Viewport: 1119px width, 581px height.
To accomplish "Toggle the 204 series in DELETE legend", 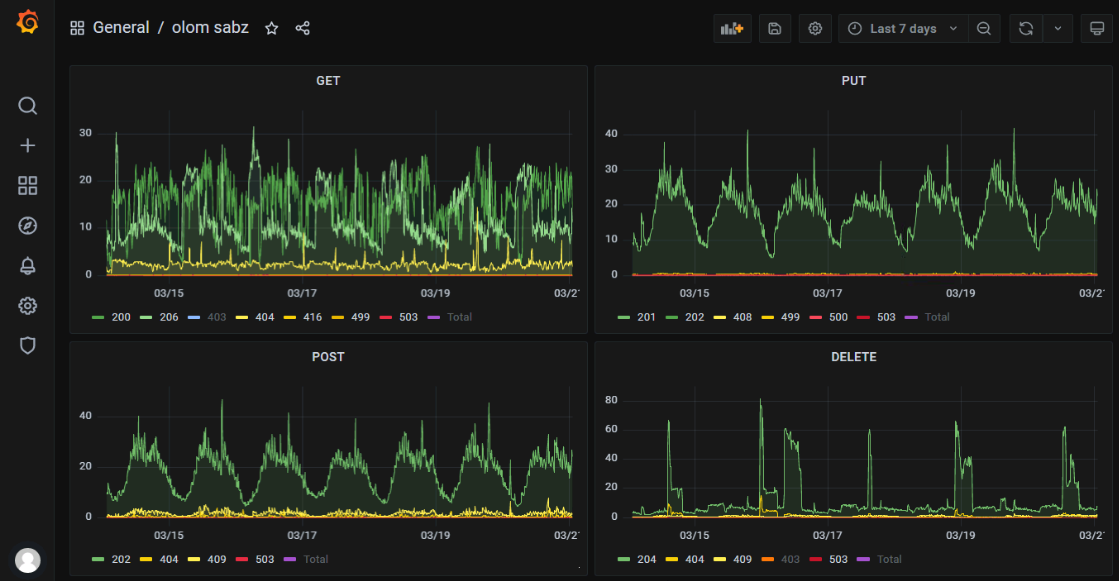I will tap(645, 559).
